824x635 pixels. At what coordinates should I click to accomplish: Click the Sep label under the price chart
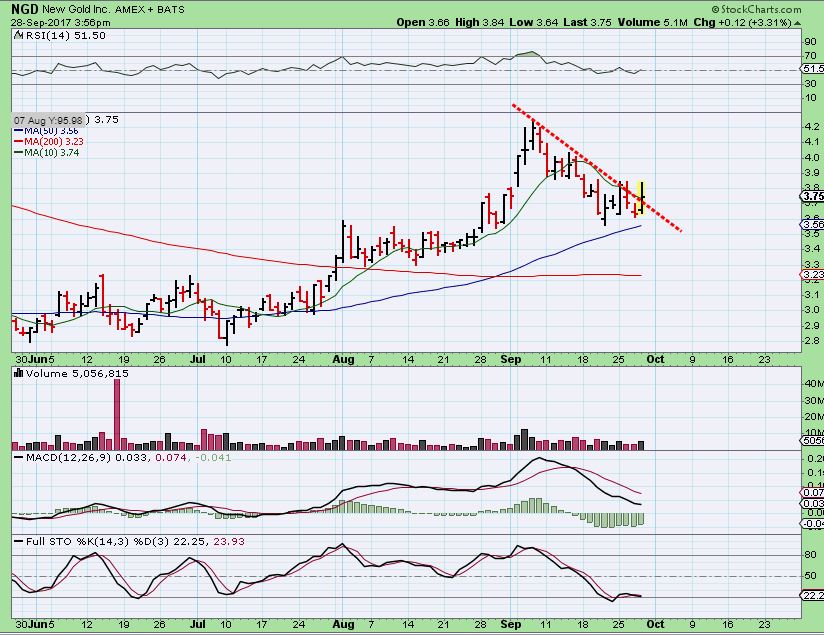tap(510, 360)
